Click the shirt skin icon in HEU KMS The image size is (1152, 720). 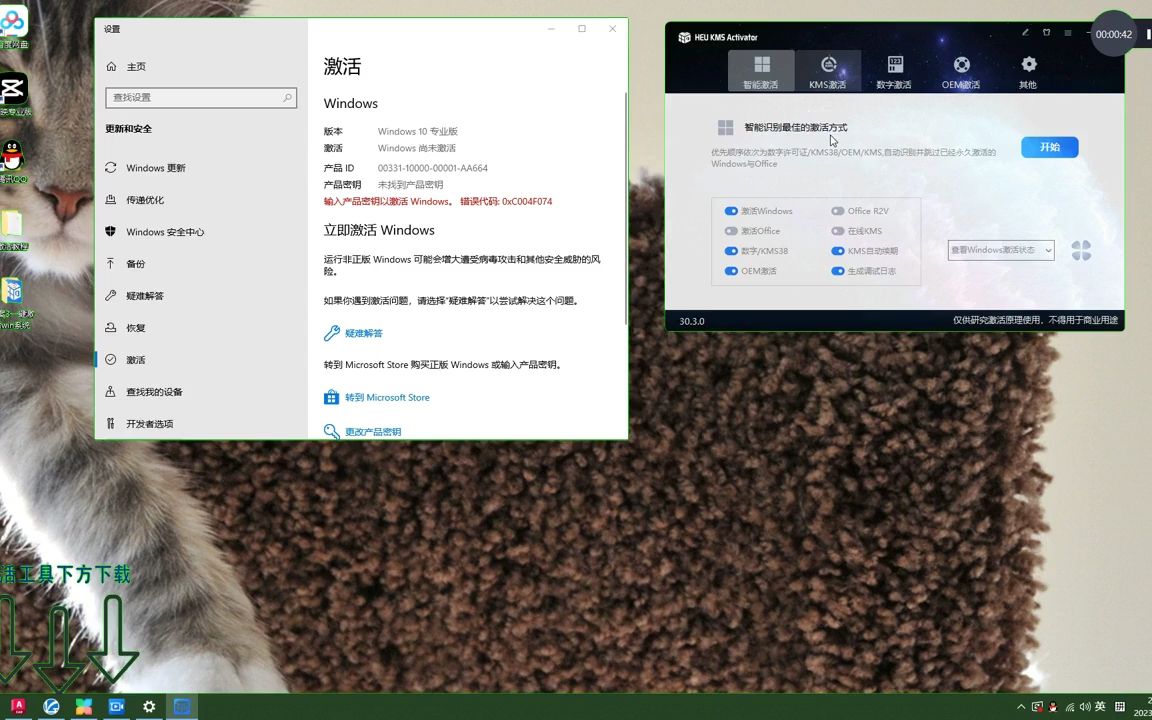tap(1047, 32)
